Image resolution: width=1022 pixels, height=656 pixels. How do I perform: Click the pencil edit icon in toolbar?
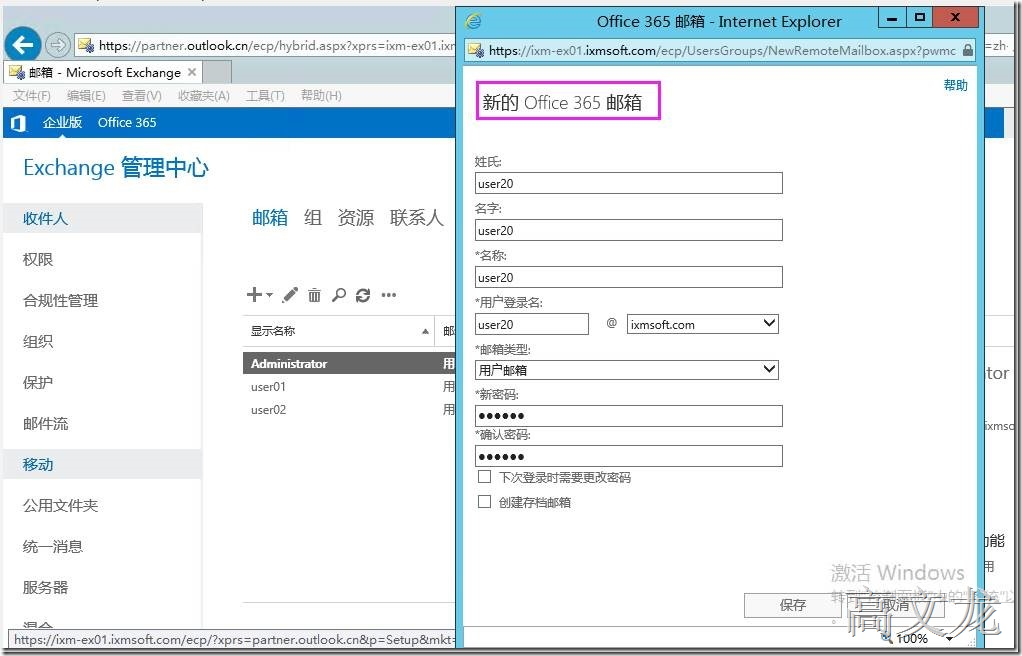click(x=290, y=295)
